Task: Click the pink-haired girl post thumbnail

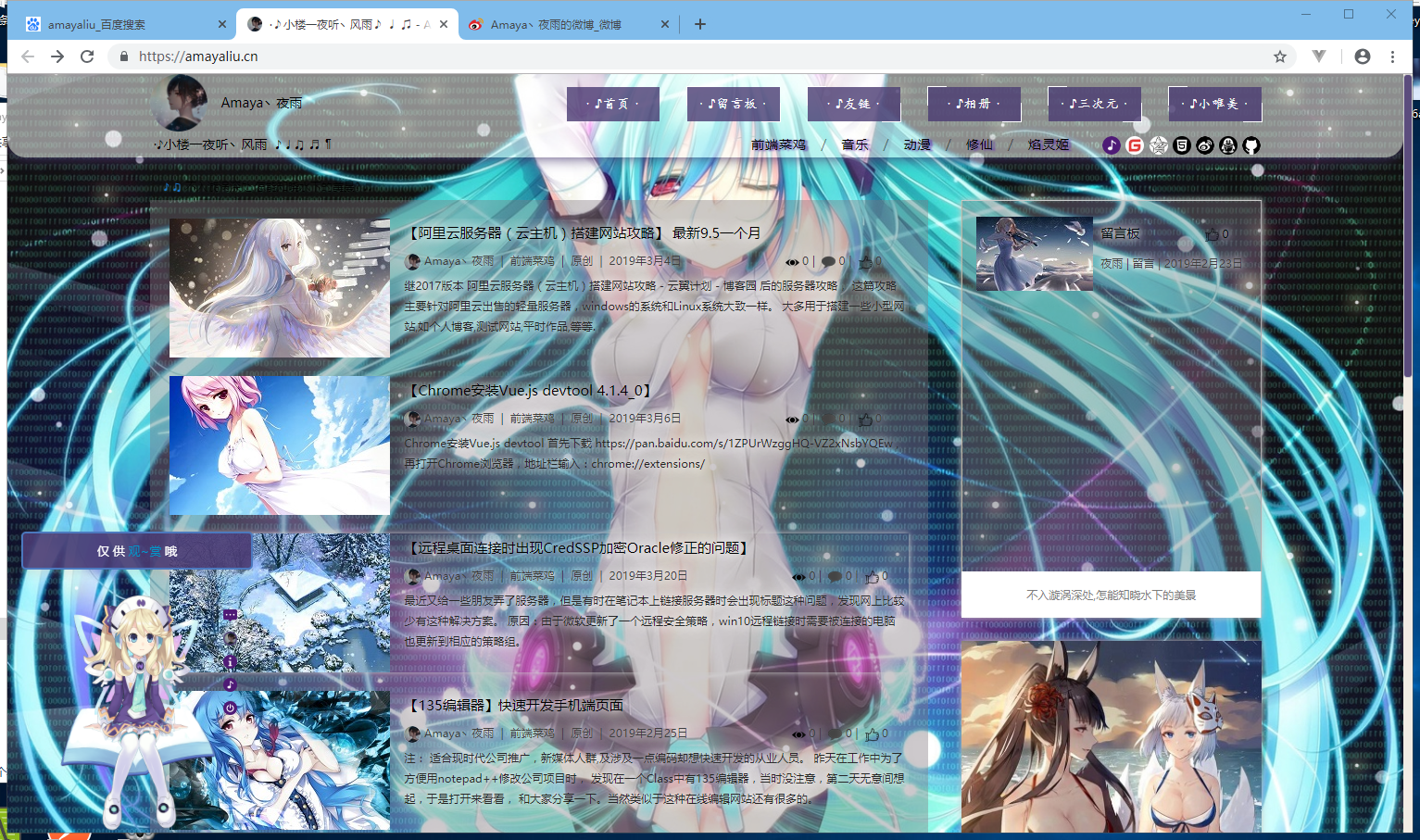Action: tap(280, 445)
